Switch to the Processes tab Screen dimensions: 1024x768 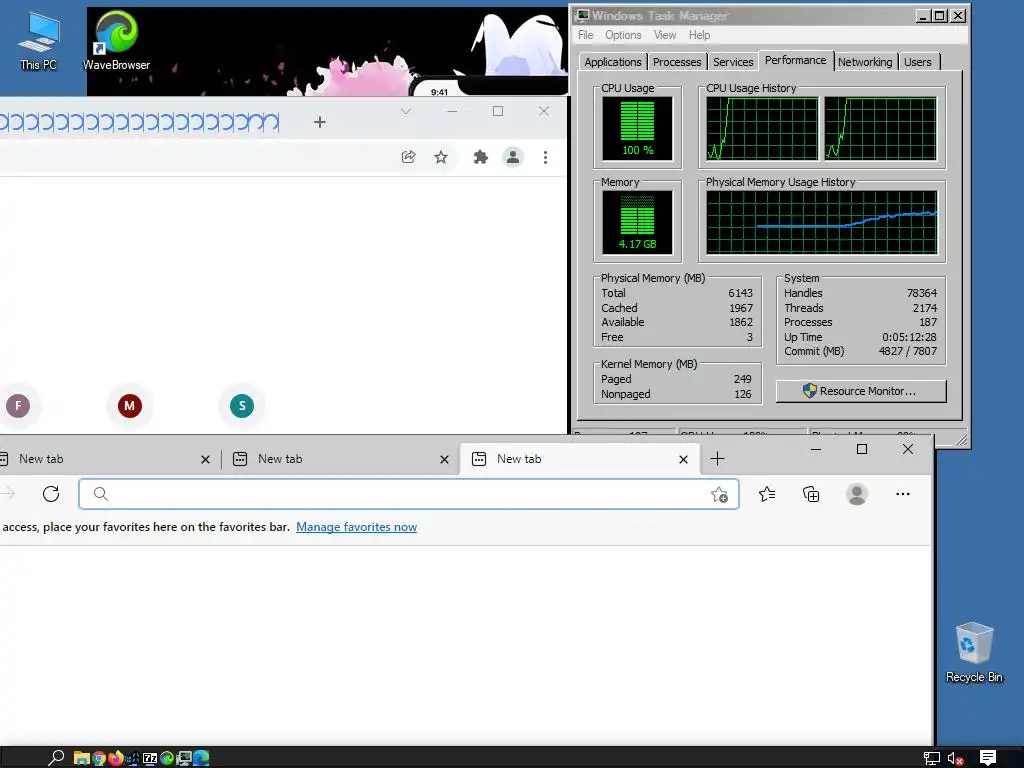pyautogui.click(x=677, y=62)
